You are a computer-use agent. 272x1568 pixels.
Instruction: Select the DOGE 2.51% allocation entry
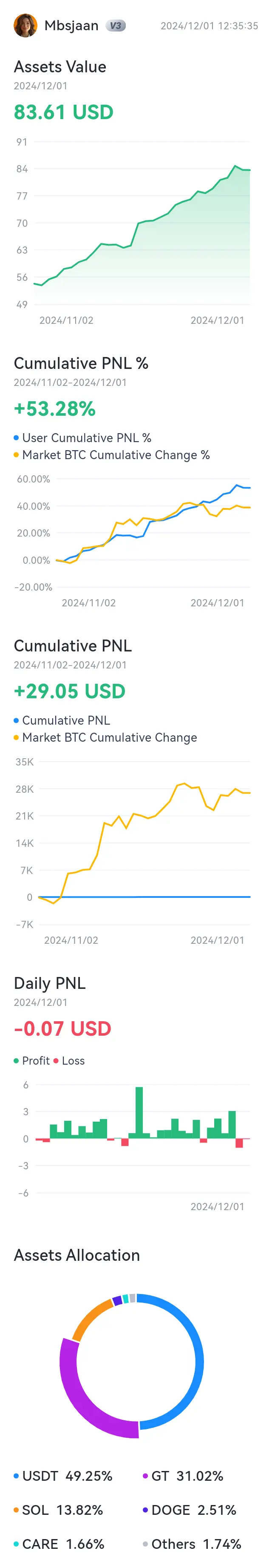[189, 1510]
